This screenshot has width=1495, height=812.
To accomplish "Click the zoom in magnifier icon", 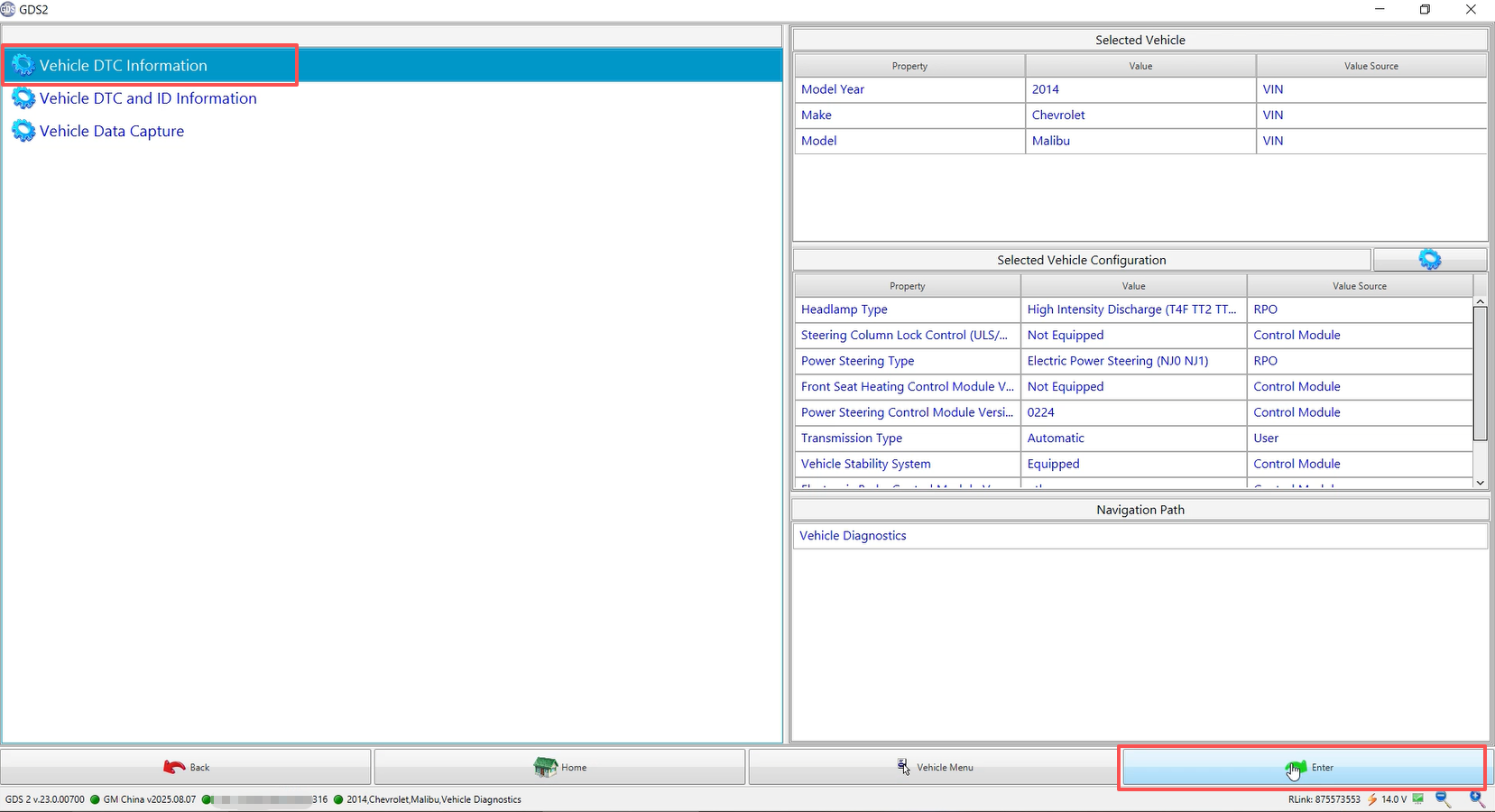I will pos(1476,798).
